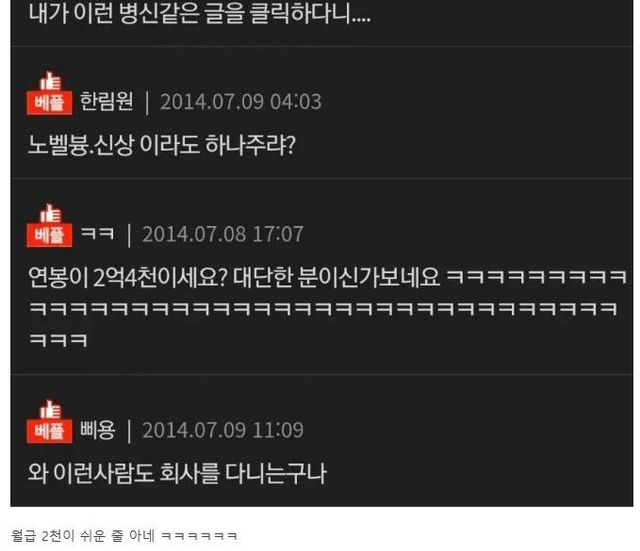Click the phrase '대단한 분이신가보네요'

click(x=336, y=277)
